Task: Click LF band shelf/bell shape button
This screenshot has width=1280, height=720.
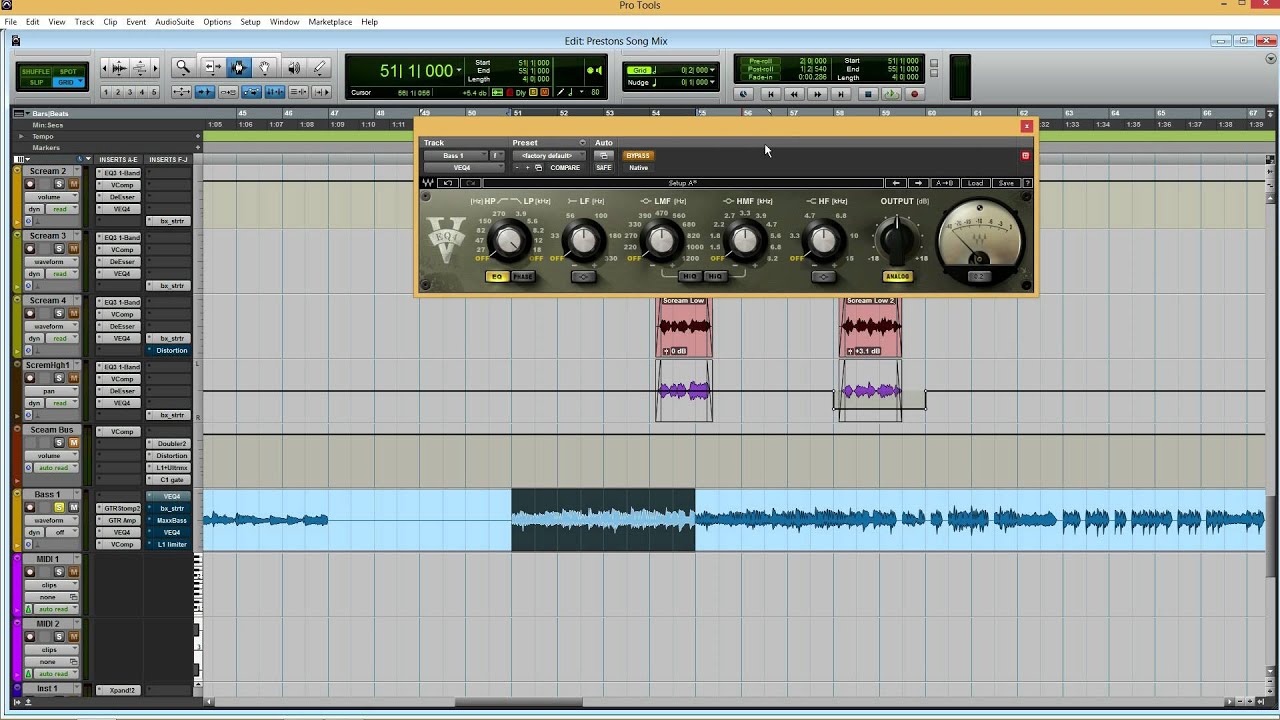Action: pyautogui.click(x=584, y=276)
